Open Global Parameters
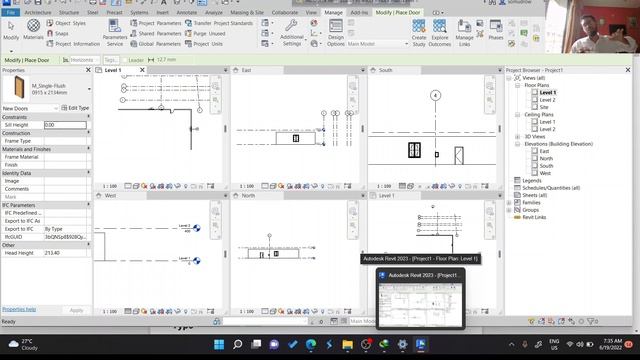640x360 pixels. [156, 44]
